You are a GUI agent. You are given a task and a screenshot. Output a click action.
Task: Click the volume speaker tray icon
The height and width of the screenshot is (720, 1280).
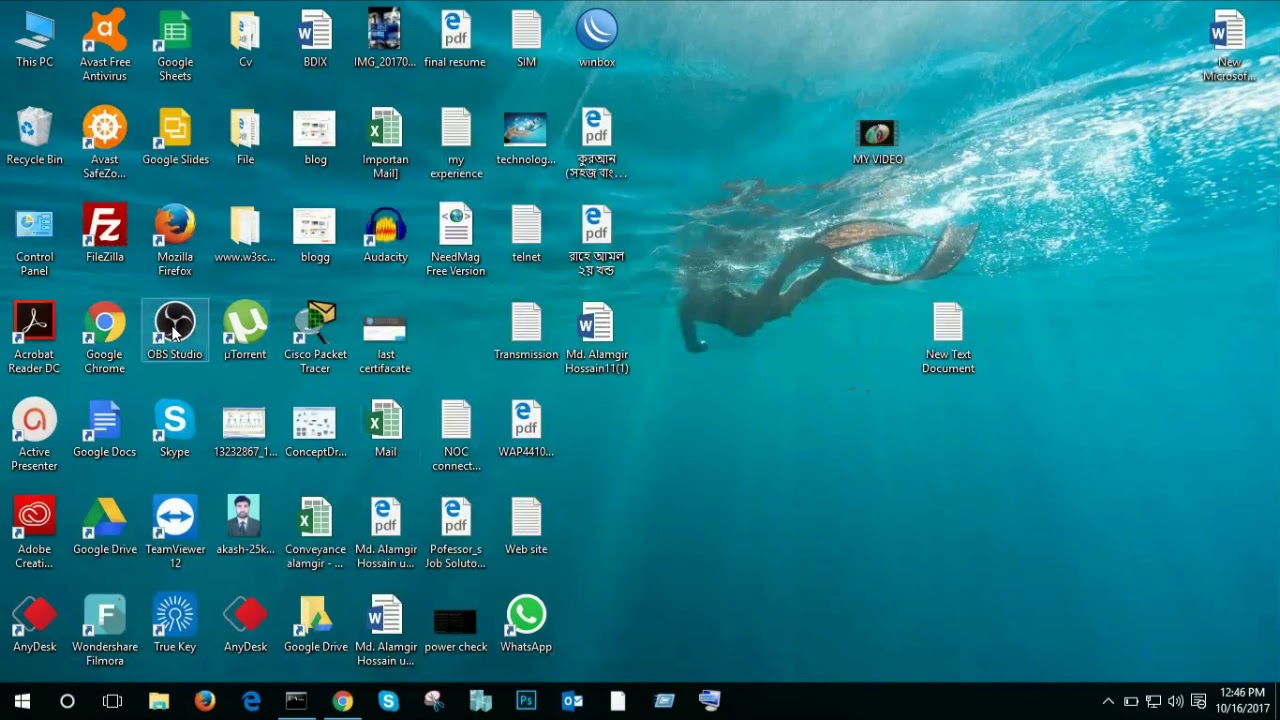(1176, 701)
